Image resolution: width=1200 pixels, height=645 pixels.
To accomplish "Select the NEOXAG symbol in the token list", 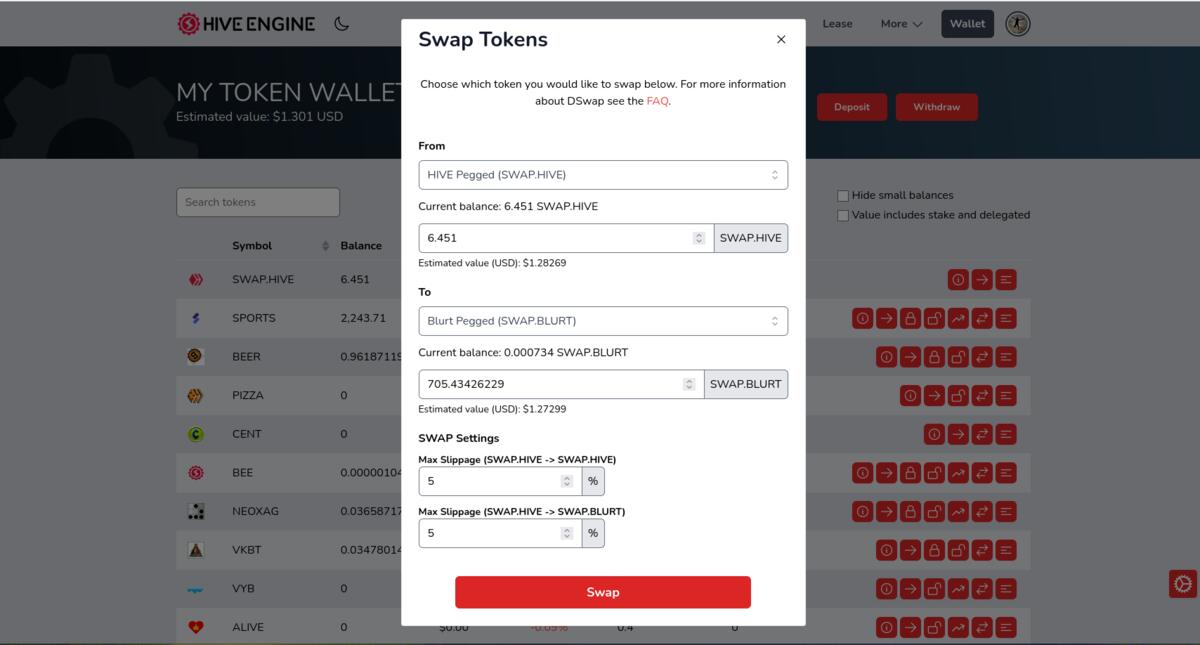I will tap(256, 511).
